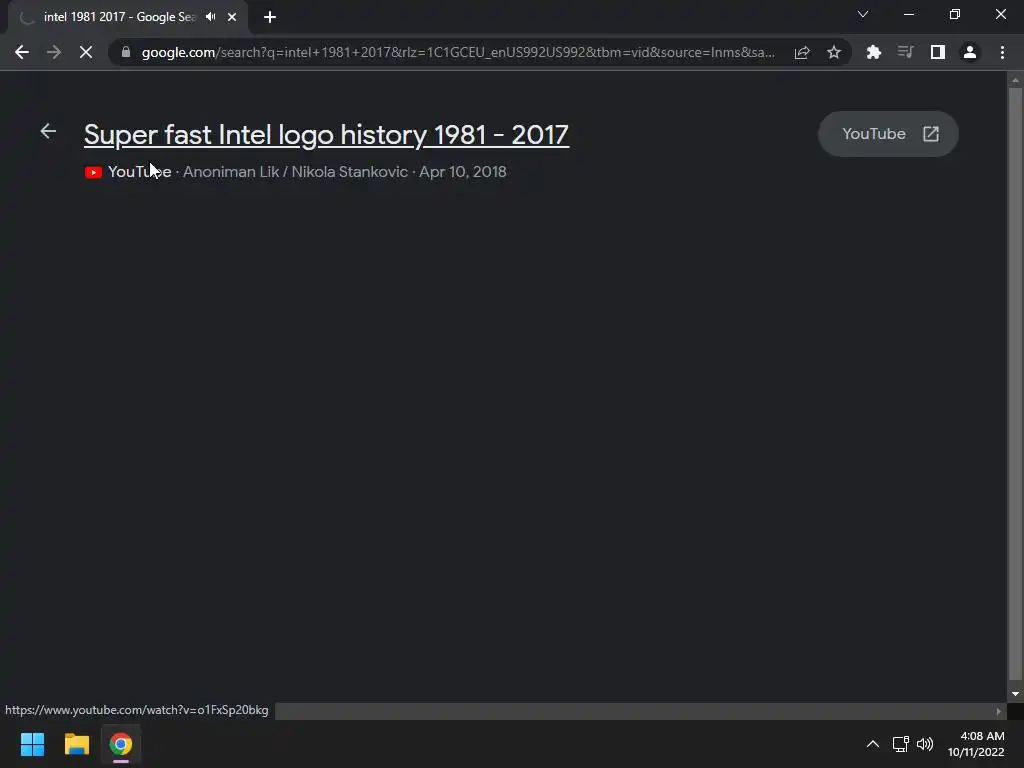This screenshot has width=1024, height=768.
Task: Open the Chrome profile icon
Action: [x=970, y=52]
